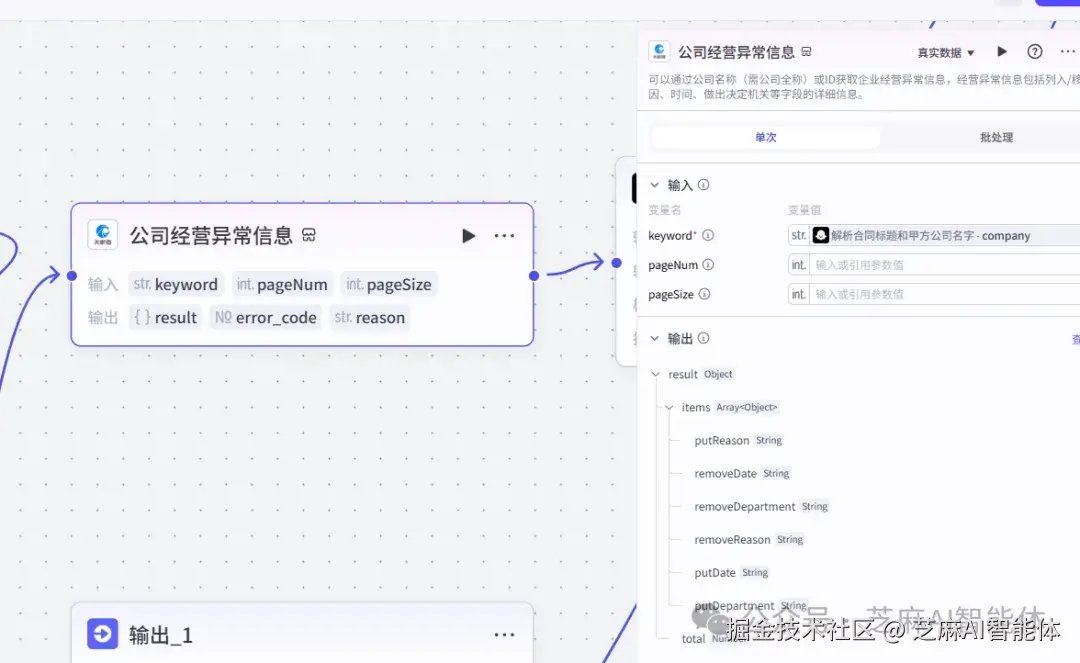Click the blue link at the output section's right edge
The image size is (1080, 663).
[x=1075, y=338]
